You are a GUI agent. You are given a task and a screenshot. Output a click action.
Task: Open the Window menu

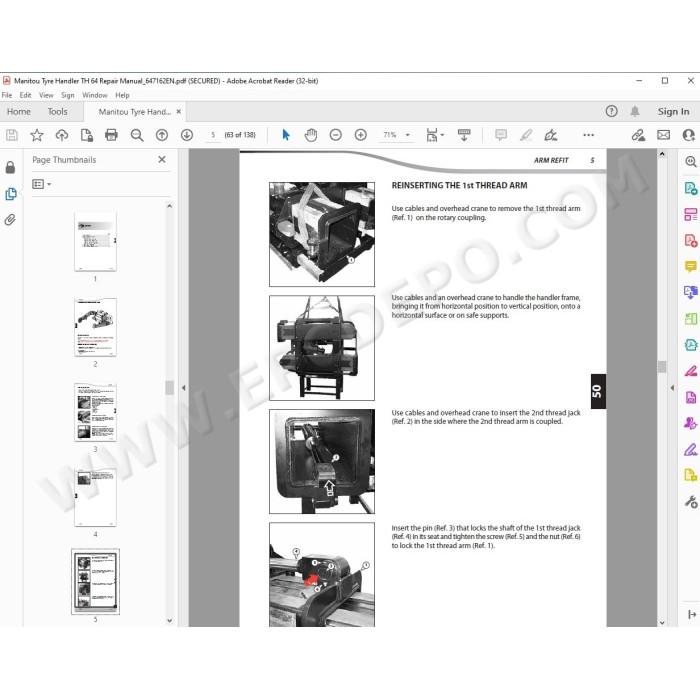(95, 95)
